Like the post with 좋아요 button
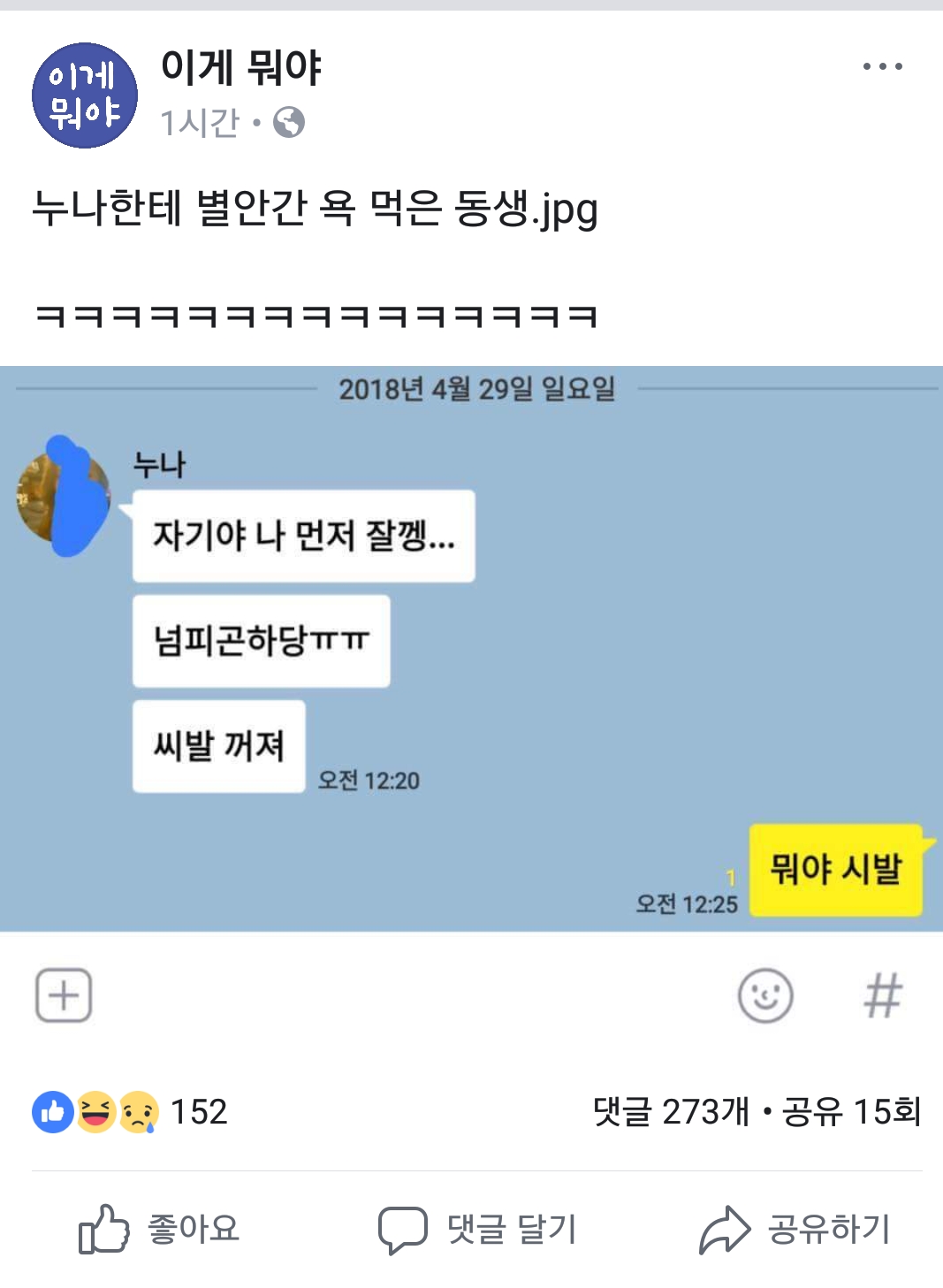943x1288 pixels. tap(159, 1229)
